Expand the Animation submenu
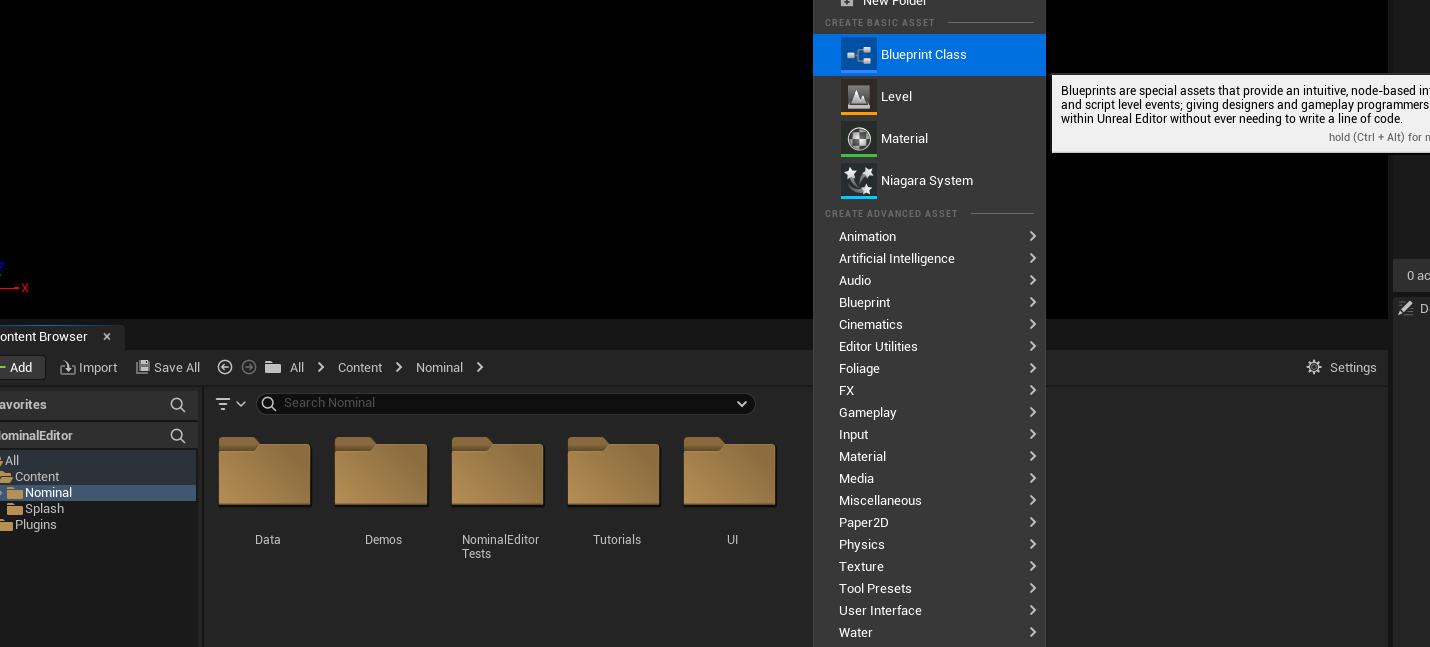1430x647 pixels. click(x=929, y=237)
